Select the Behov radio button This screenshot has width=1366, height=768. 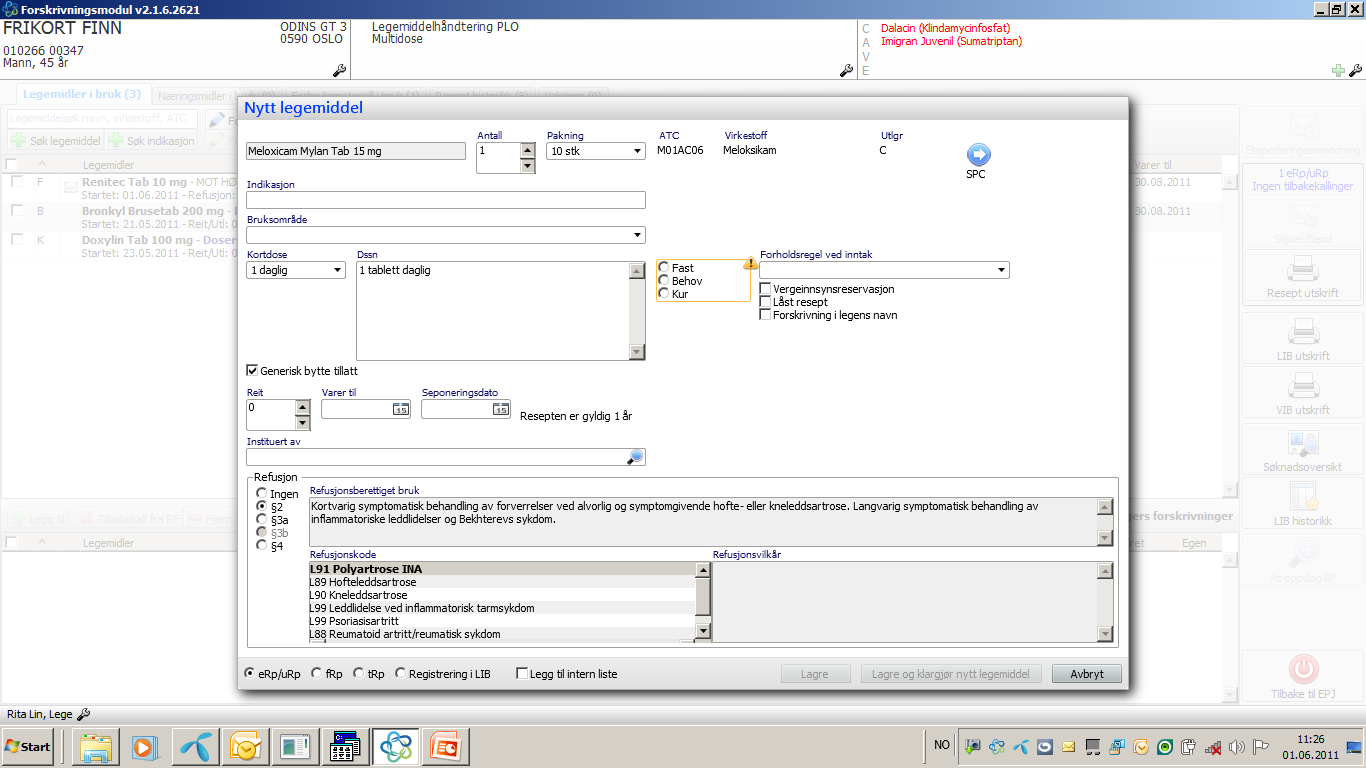pyautogui.click(x=664, y=281)
